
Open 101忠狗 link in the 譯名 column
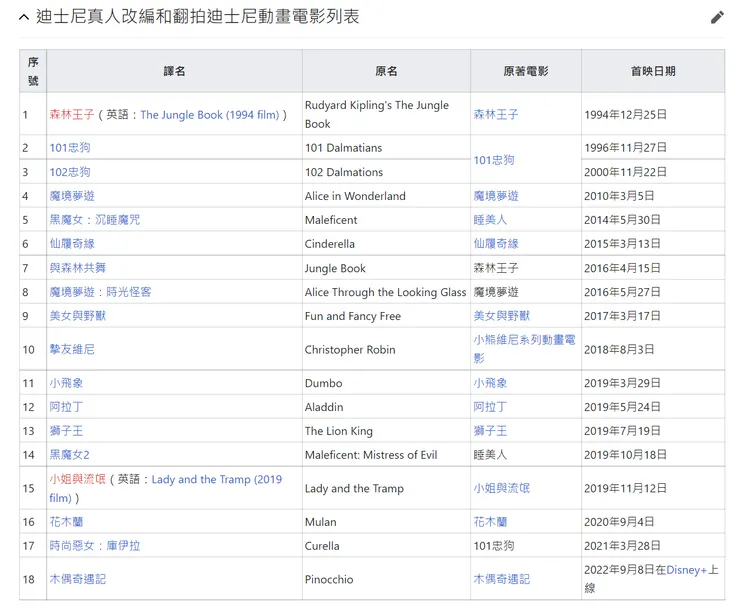coord(70,148)
